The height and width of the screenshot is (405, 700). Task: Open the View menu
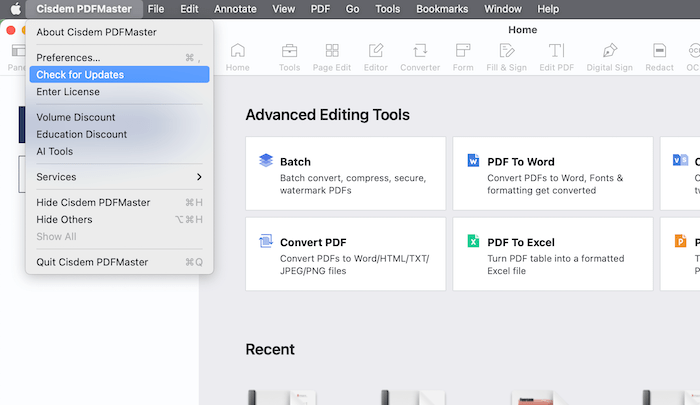click(x=283, y=9)
